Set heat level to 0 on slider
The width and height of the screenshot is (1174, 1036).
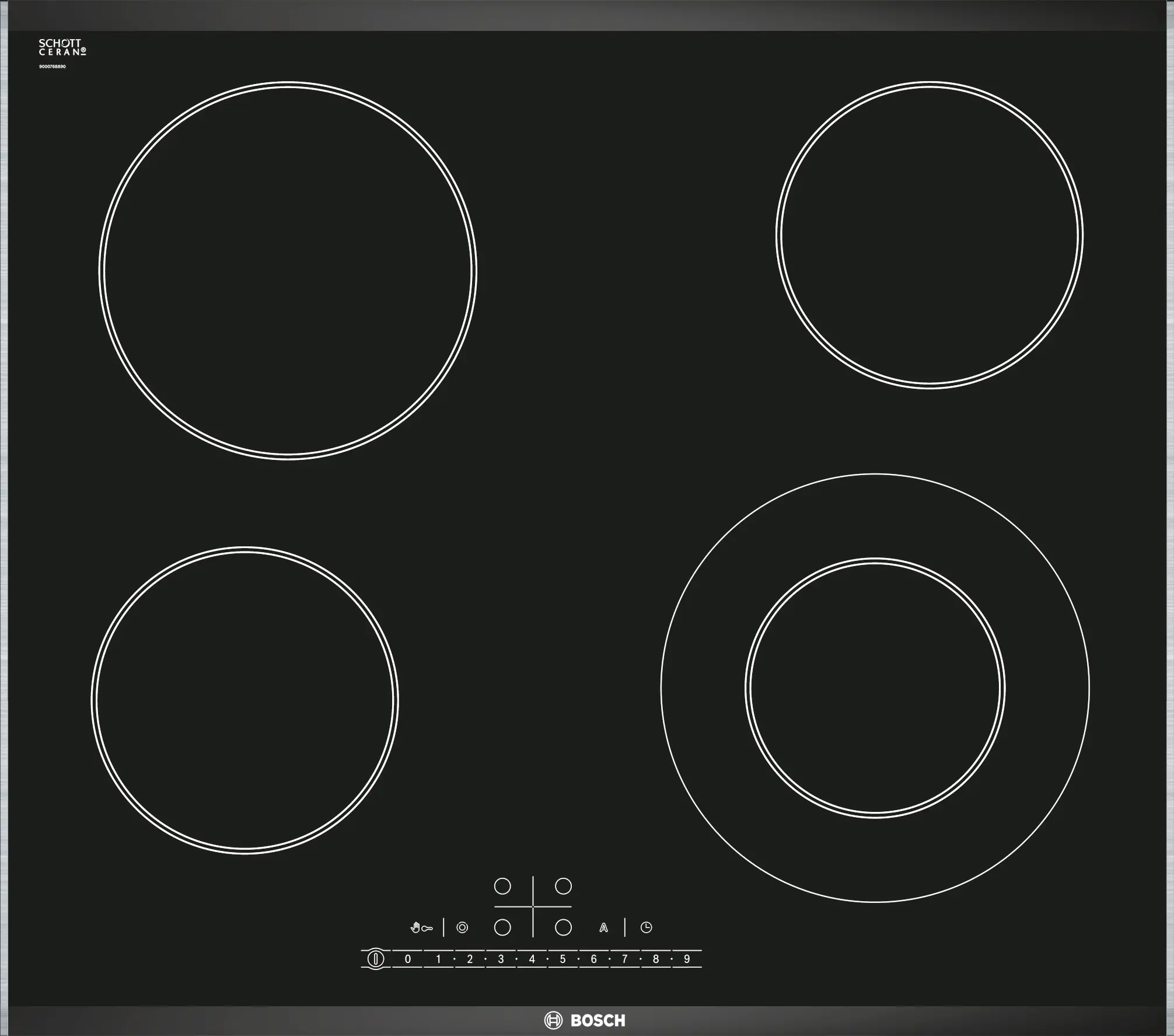point(408,959)
